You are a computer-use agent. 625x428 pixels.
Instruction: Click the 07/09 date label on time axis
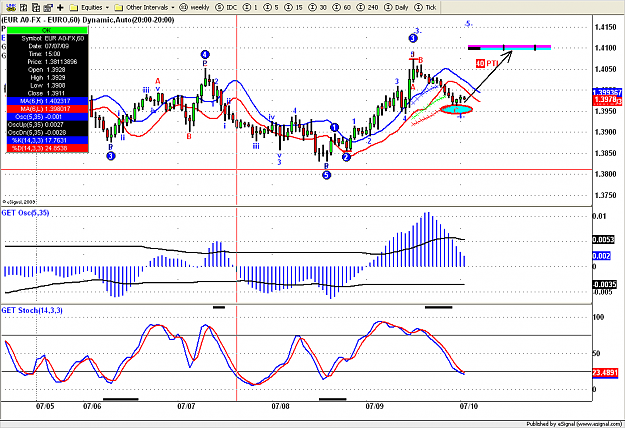(374, 406)
